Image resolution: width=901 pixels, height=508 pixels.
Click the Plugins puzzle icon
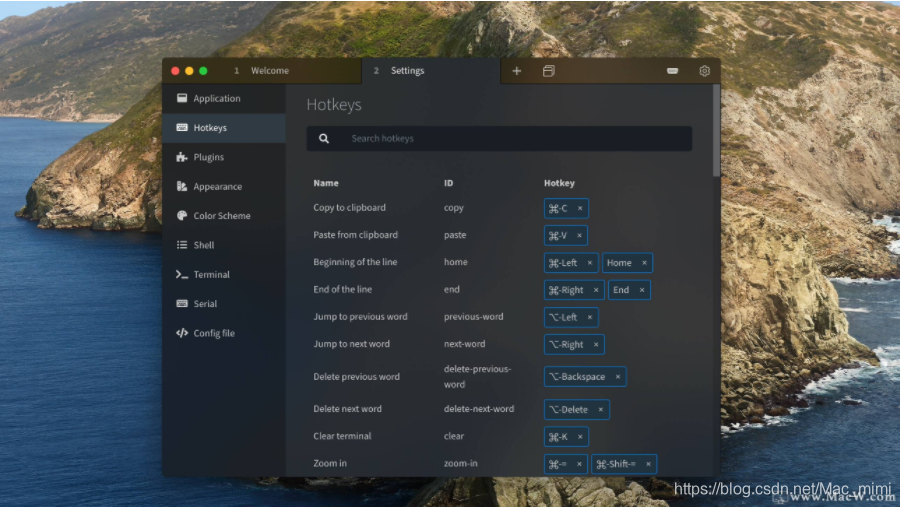pos(182,157)
